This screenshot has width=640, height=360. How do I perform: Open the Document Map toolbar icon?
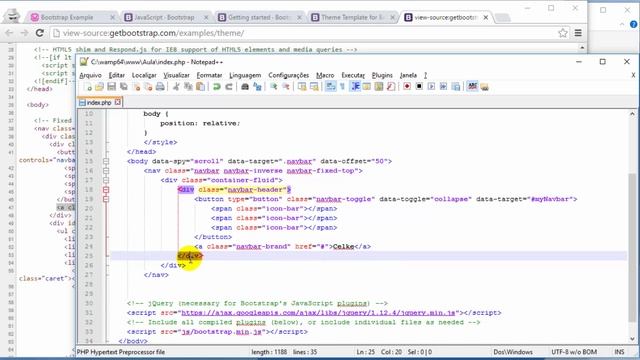pos(379,87)
